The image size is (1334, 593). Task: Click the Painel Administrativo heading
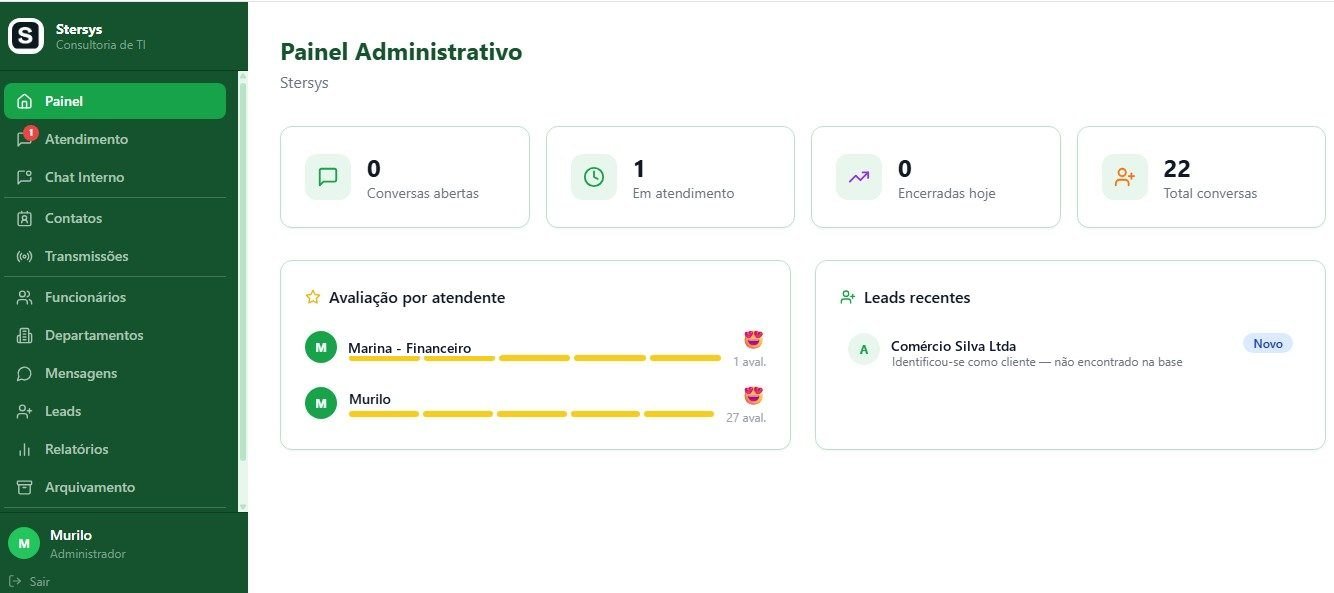[x=401, y=52]
